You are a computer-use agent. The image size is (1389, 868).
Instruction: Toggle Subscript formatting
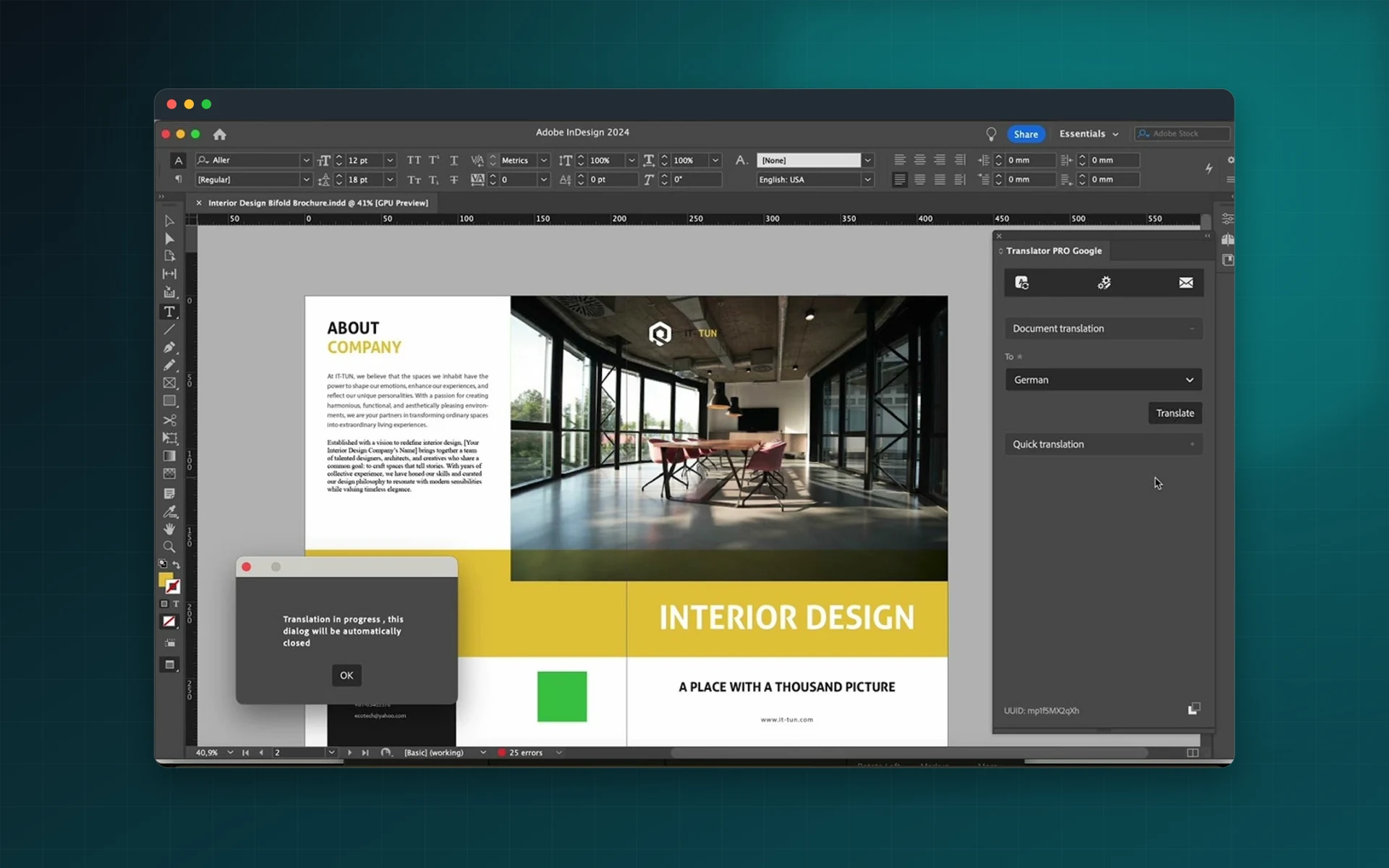(x=434, y=180)
